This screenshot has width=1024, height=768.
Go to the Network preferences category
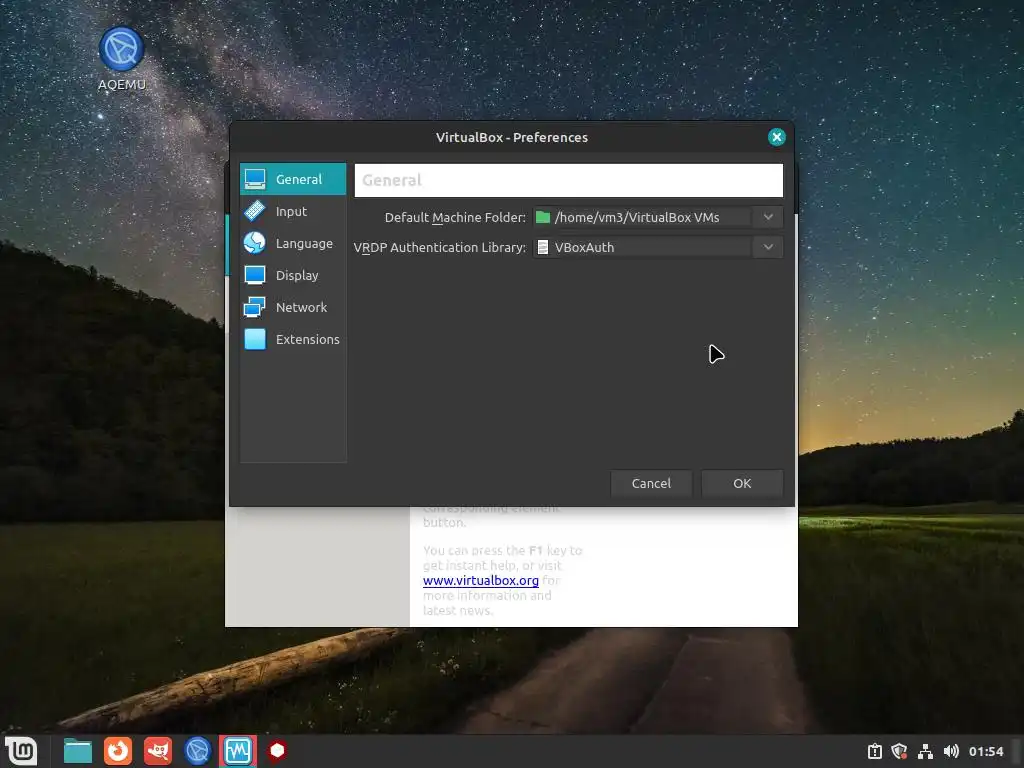293,307
